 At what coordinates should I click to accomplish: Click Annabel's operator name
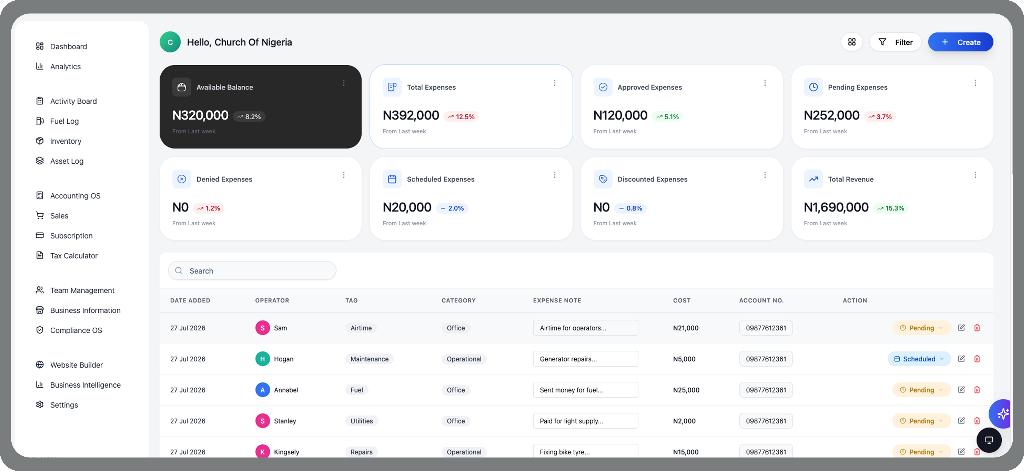click(x=286, y=390)
